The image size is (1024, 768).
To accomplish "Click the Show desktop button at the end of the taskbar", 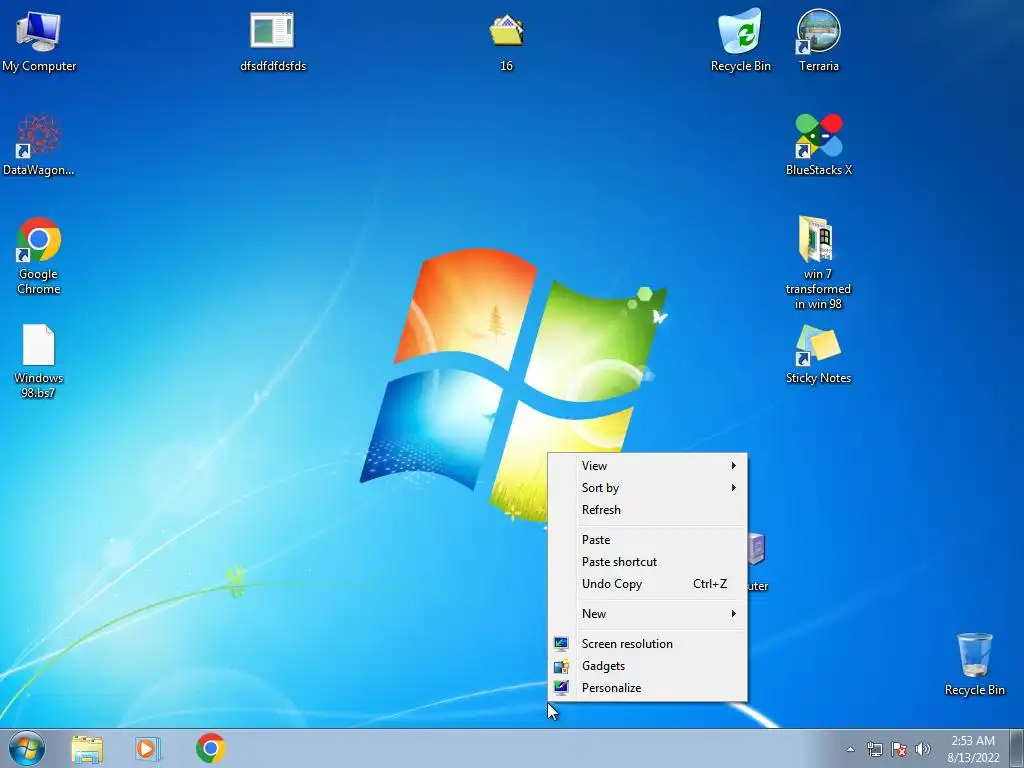I will click(x=1017, y=748).
